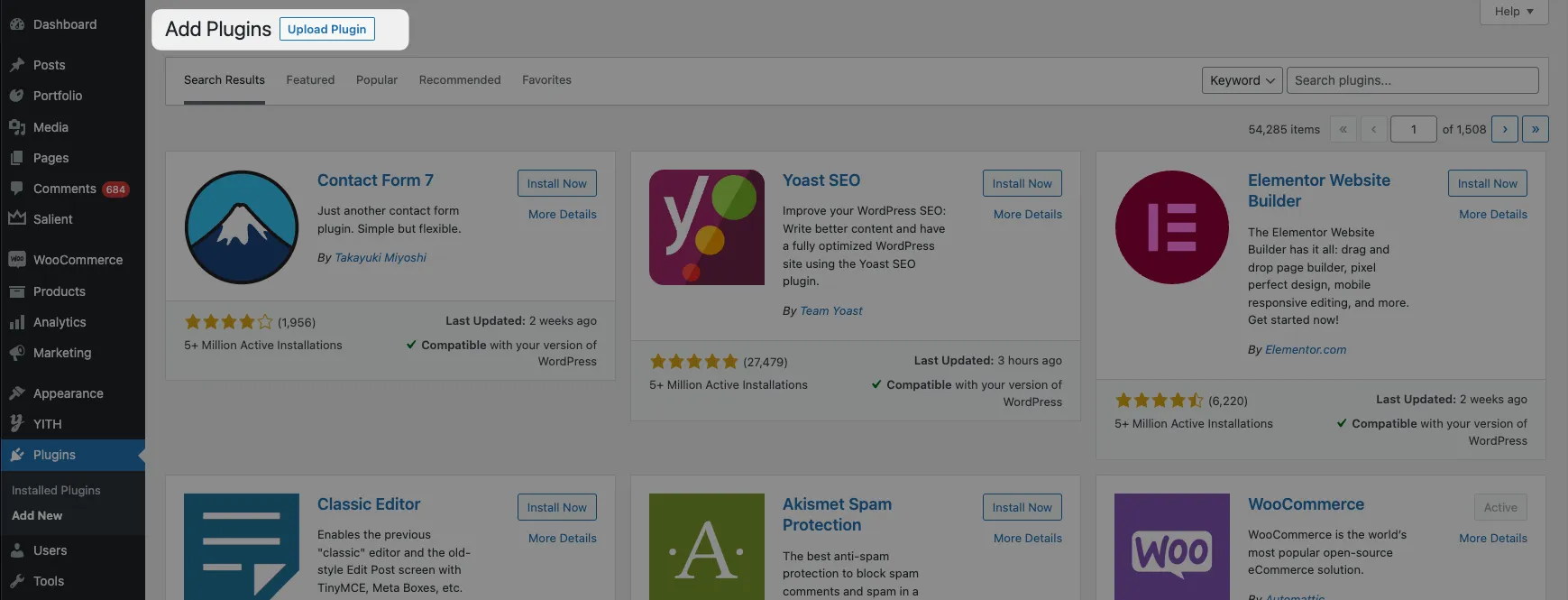This screenshot has width=1568, height=600.
Task: Jump to last page of plugin results
Action: pos(1536,129)
